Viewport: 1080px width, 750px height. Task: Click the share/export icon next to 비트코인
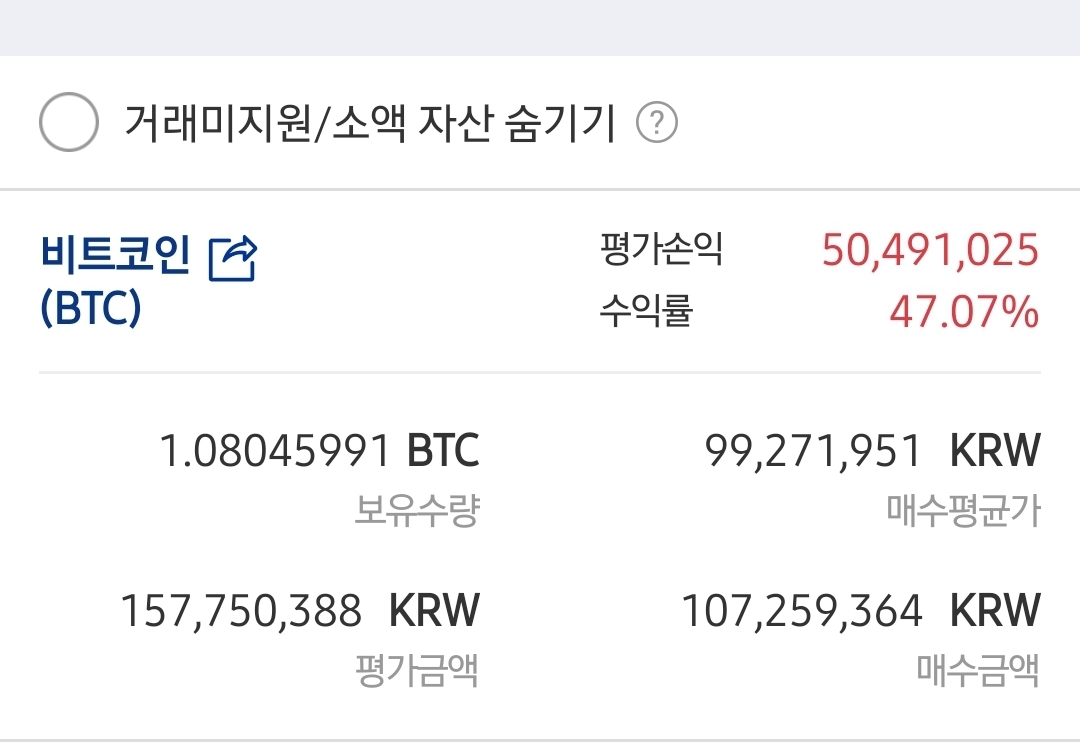click(232, 258)
